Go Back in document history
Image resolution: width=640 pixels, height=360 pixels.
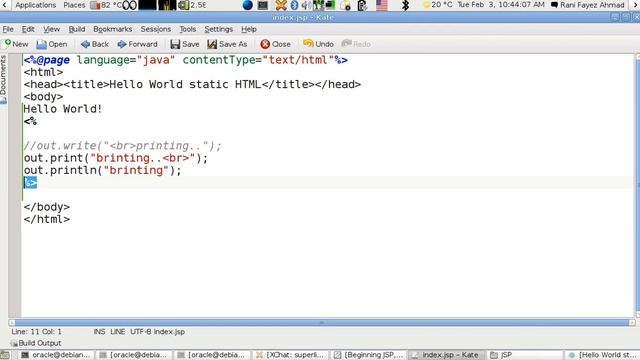point(95,44)
